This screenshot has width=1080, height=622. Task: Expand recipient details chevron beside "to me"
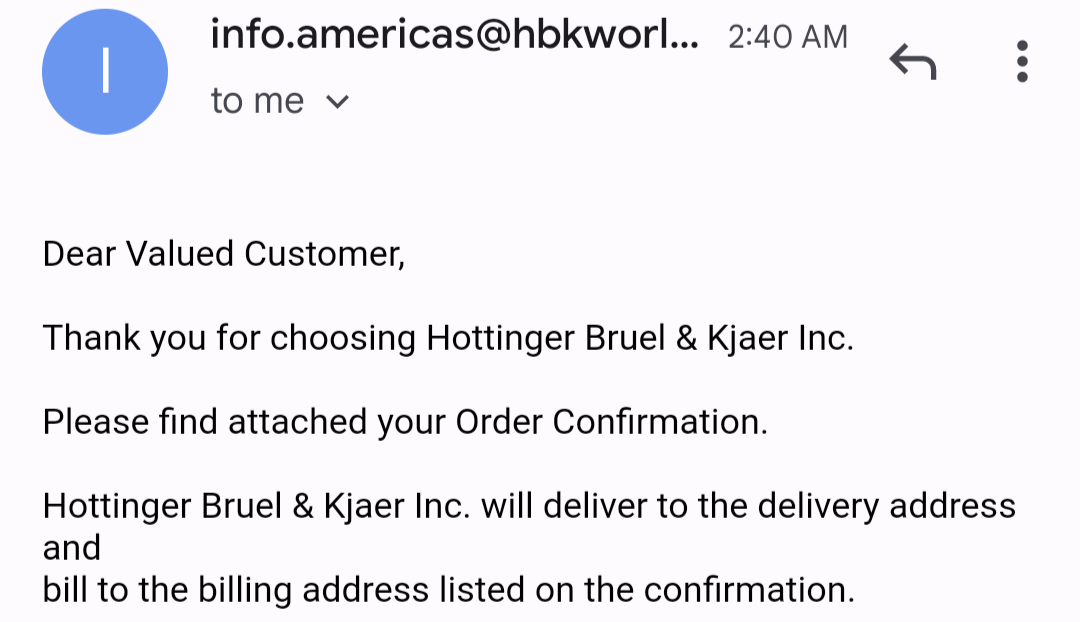point(338,101)
